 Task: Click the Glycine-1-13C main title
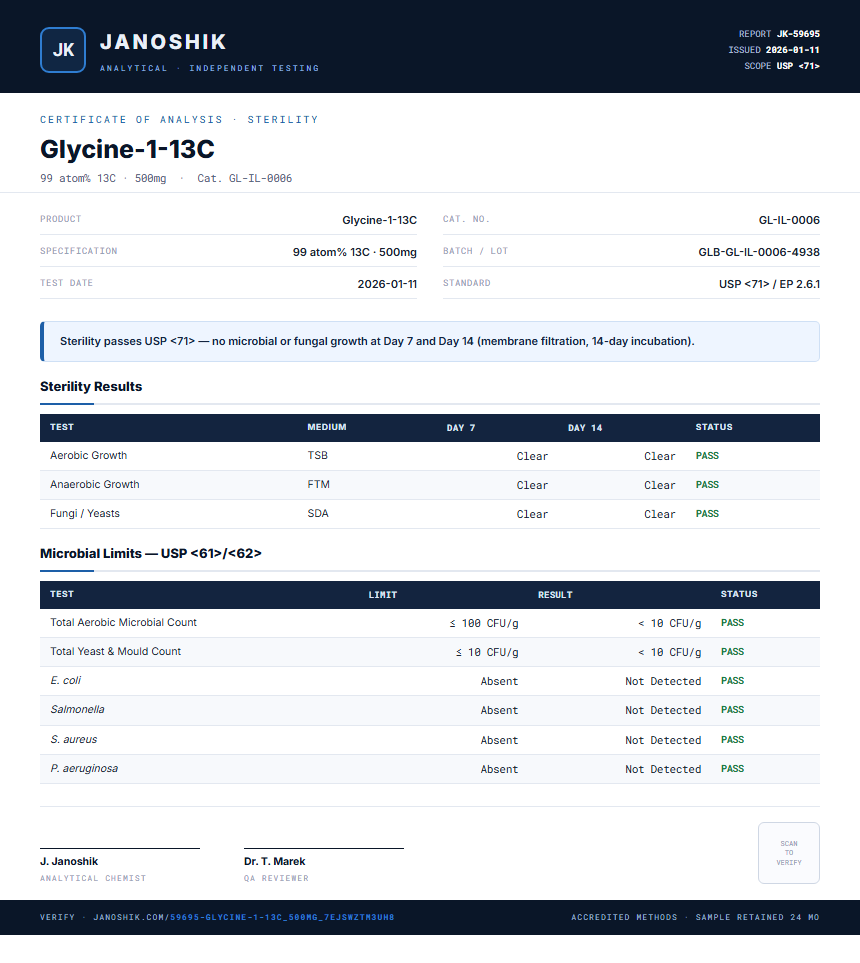pos(127,149)
